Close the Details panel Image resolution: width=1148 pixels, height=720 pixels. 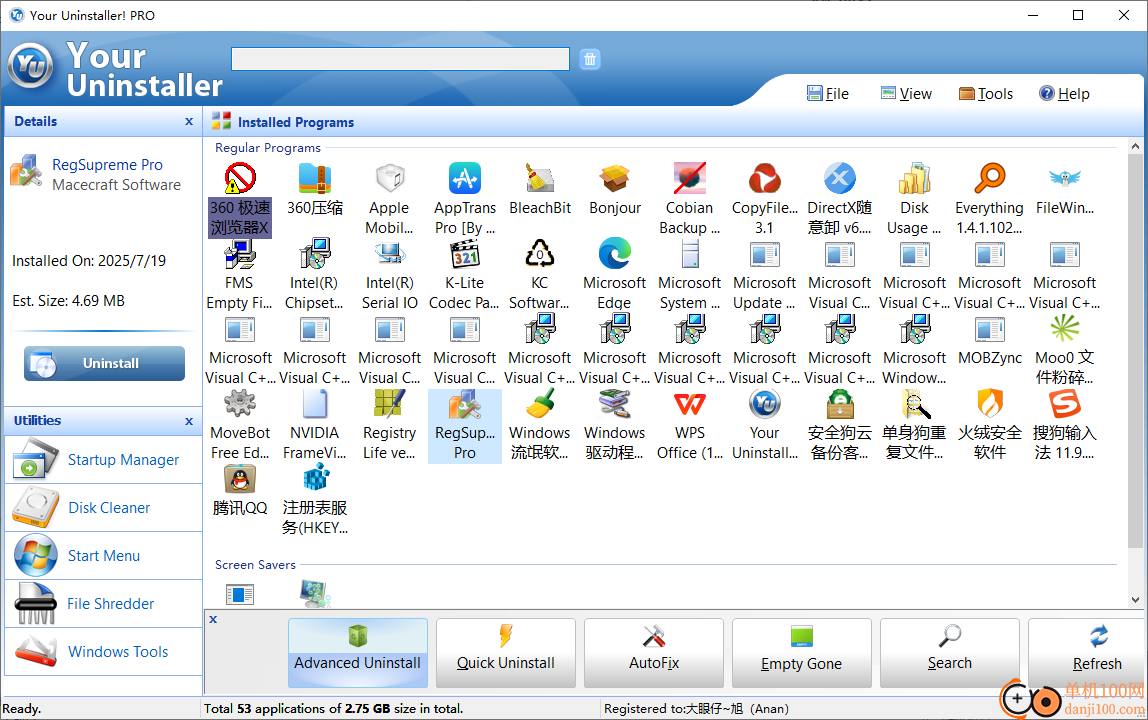point(189,122)
